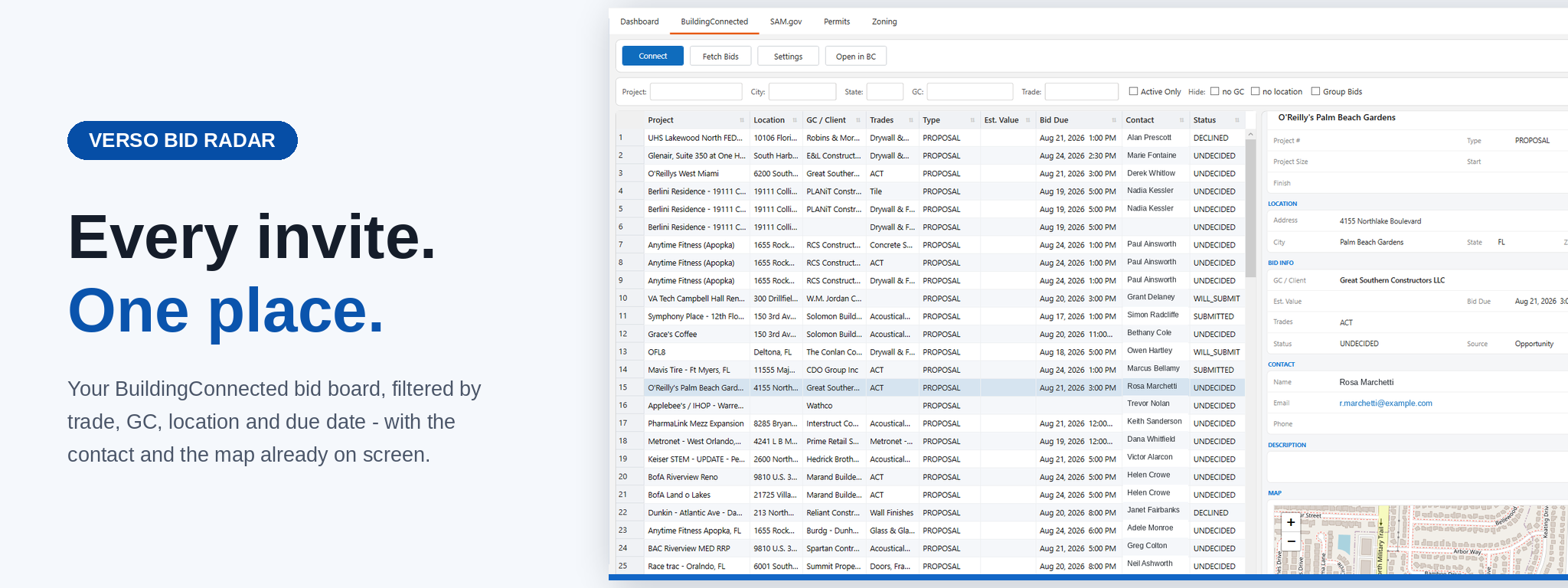Select the BofA Riverview Reno row

tap(931, 477)
